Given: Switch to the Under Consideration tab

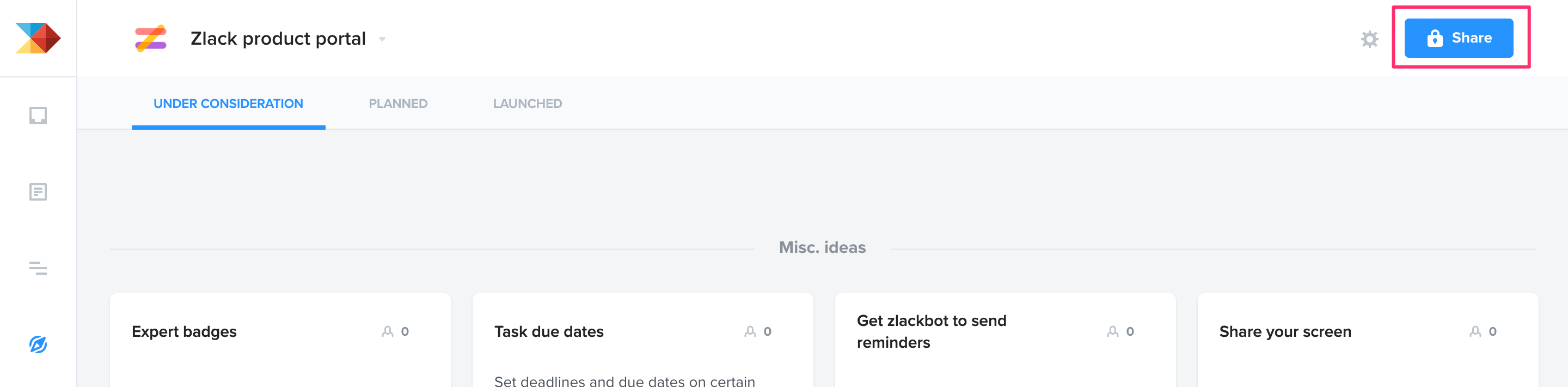Looking at the screenshot, I should pos(228,104).
